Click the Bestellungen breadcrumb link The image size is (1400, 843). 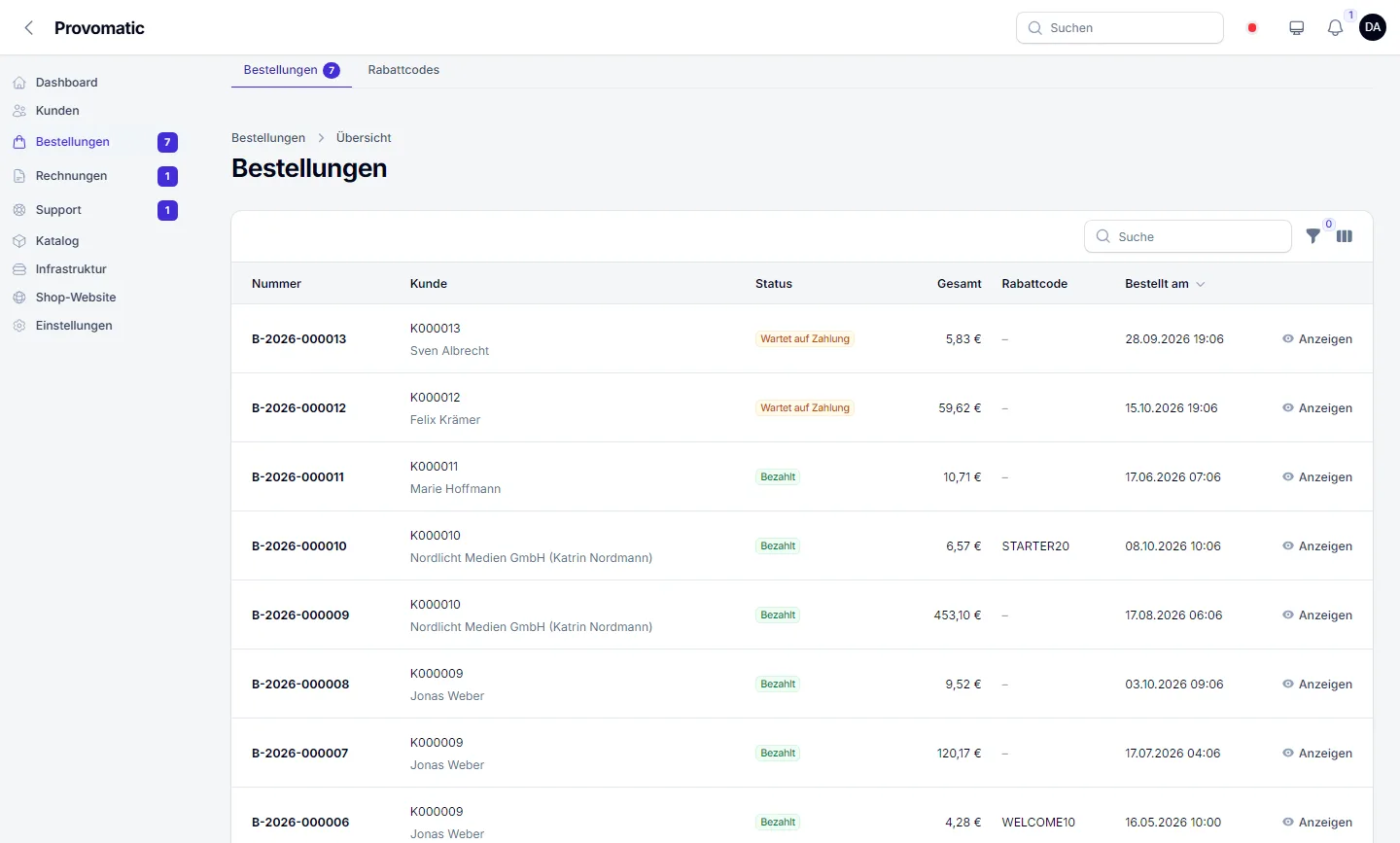(x=268, y=138)
